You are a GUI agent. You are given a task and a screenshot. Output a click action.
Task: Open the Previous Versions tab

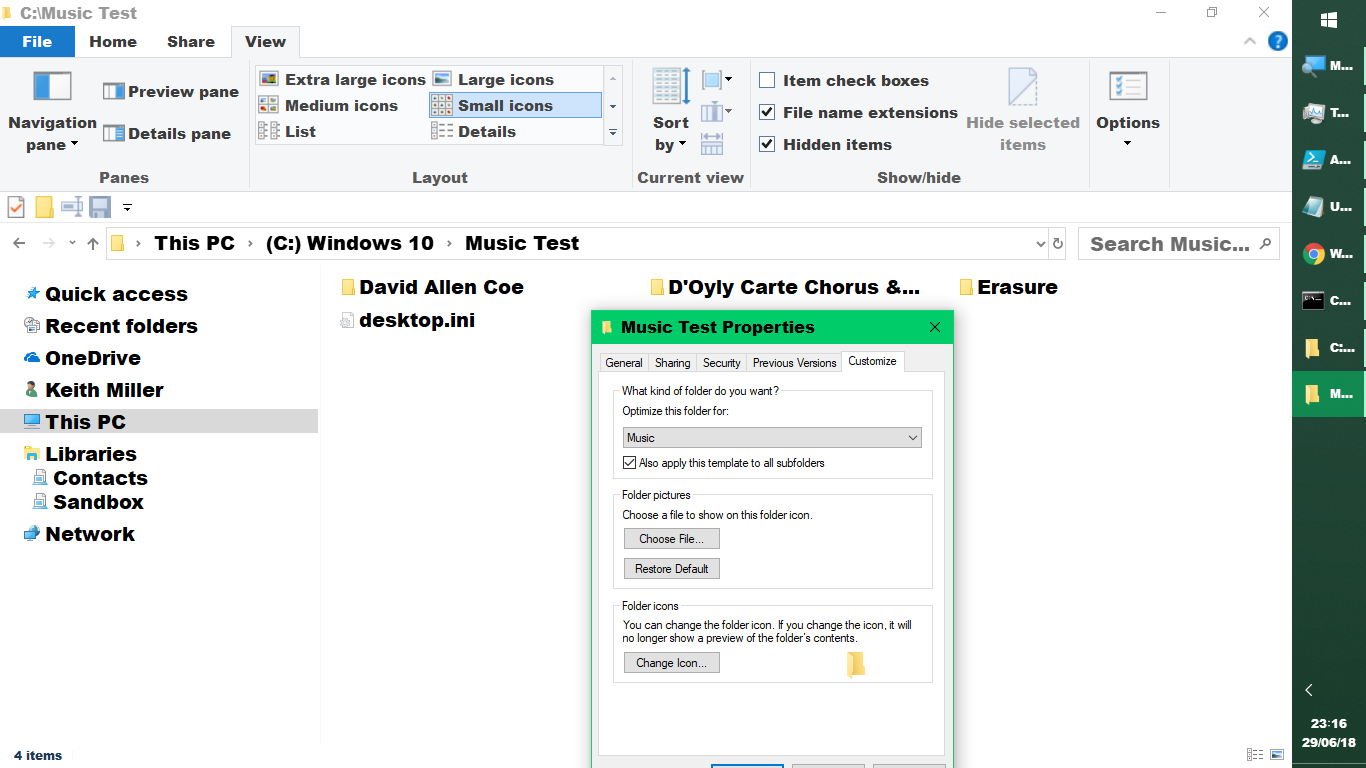pyautogui.click(x=794, y=363)
